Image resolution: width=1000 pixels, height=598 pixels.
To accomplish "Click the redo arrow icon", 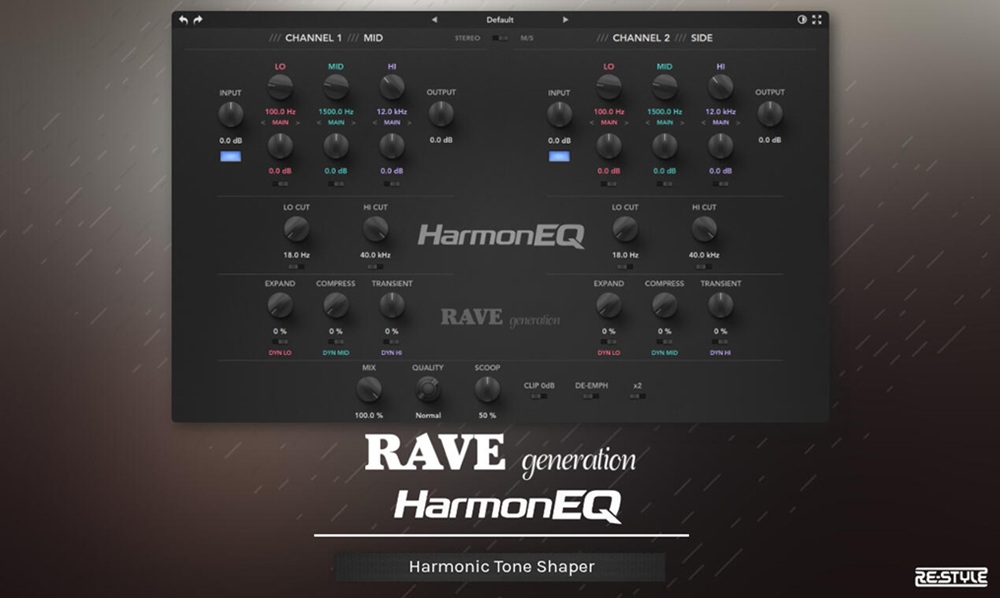I will (198, 18).
